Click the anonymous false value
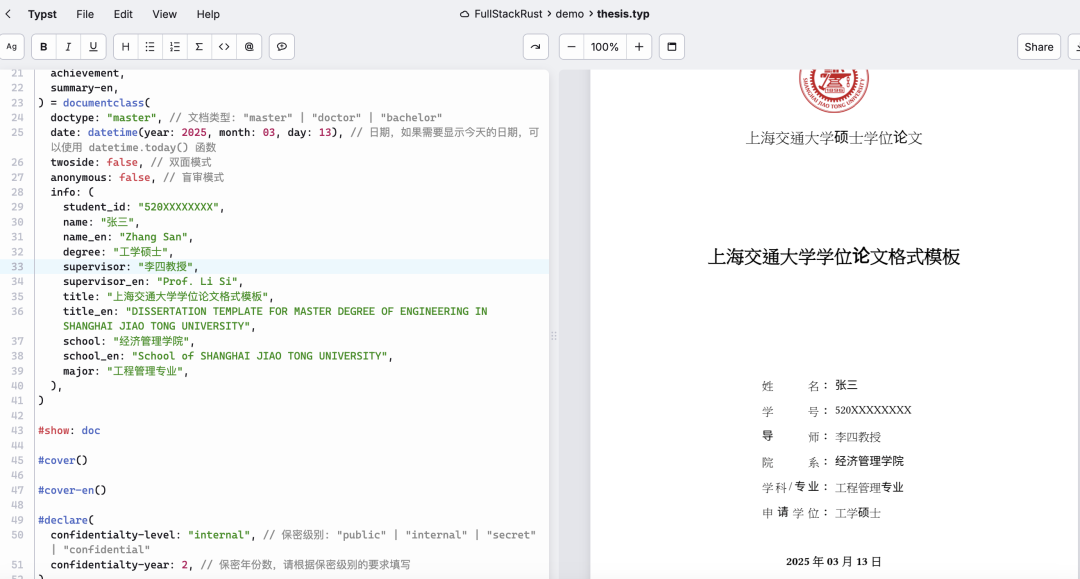 134,177
